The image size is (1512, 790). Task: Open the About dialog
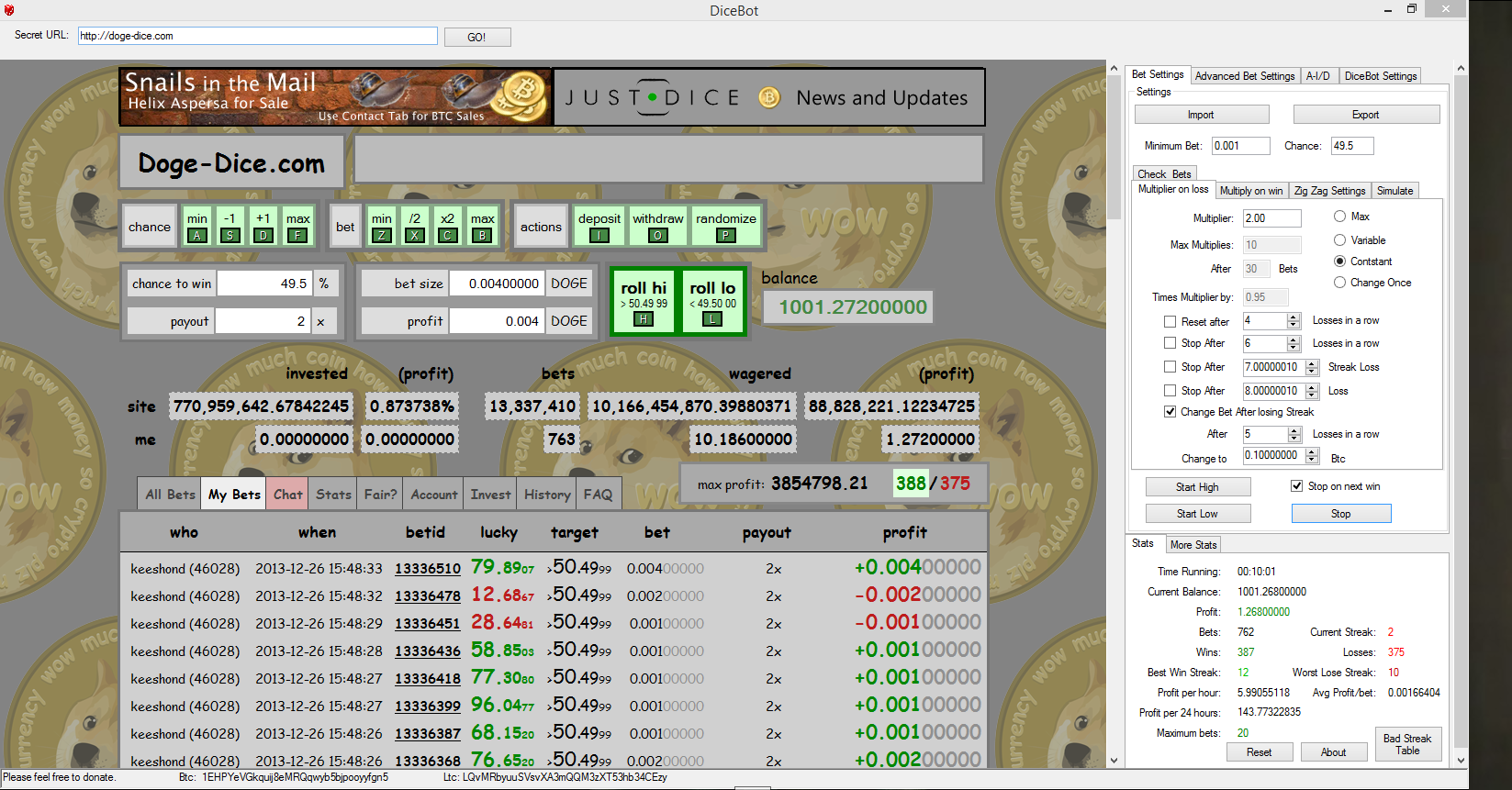[1334, 752]
